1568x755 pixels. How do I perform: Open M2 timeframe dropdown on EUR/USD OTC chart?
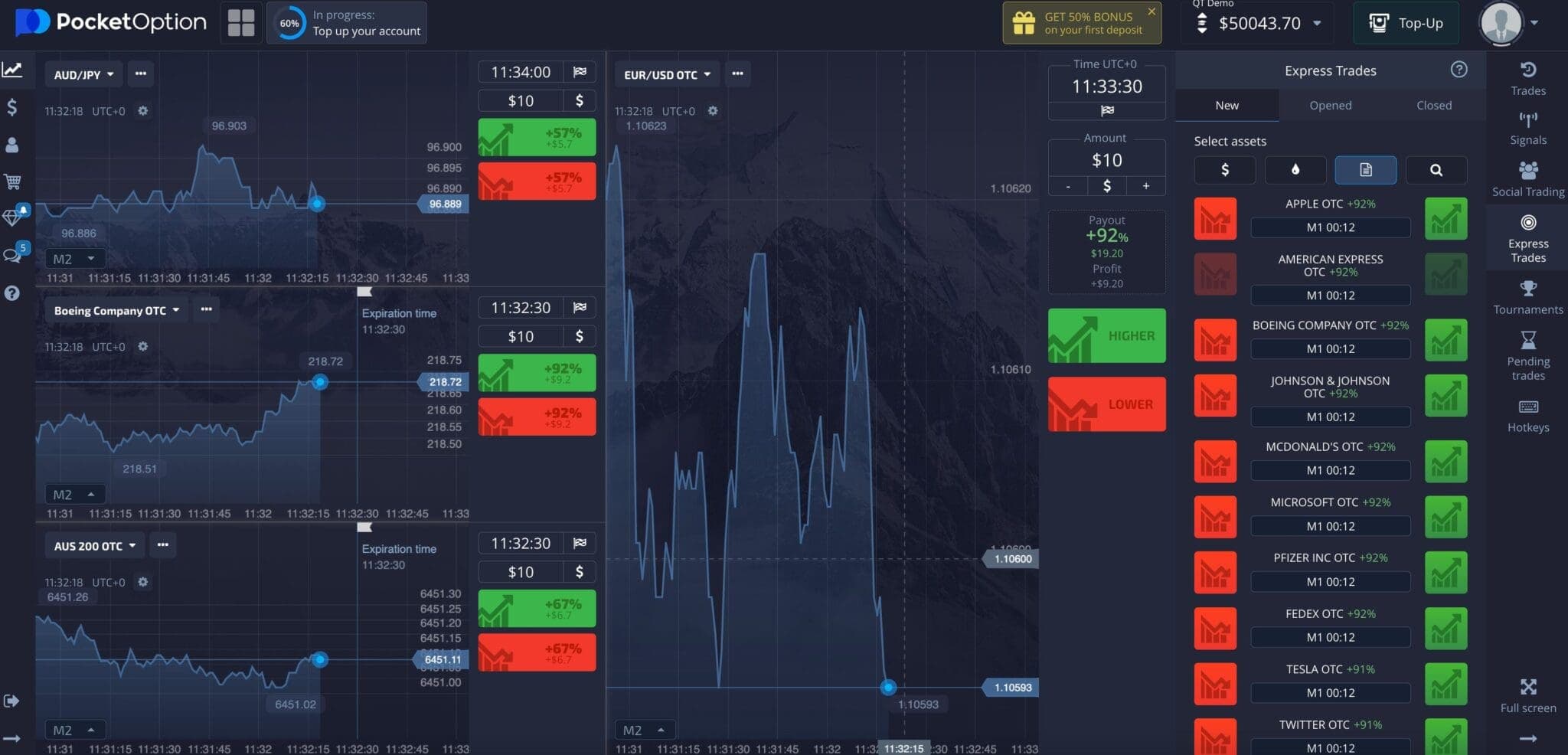tap(645, 730)
